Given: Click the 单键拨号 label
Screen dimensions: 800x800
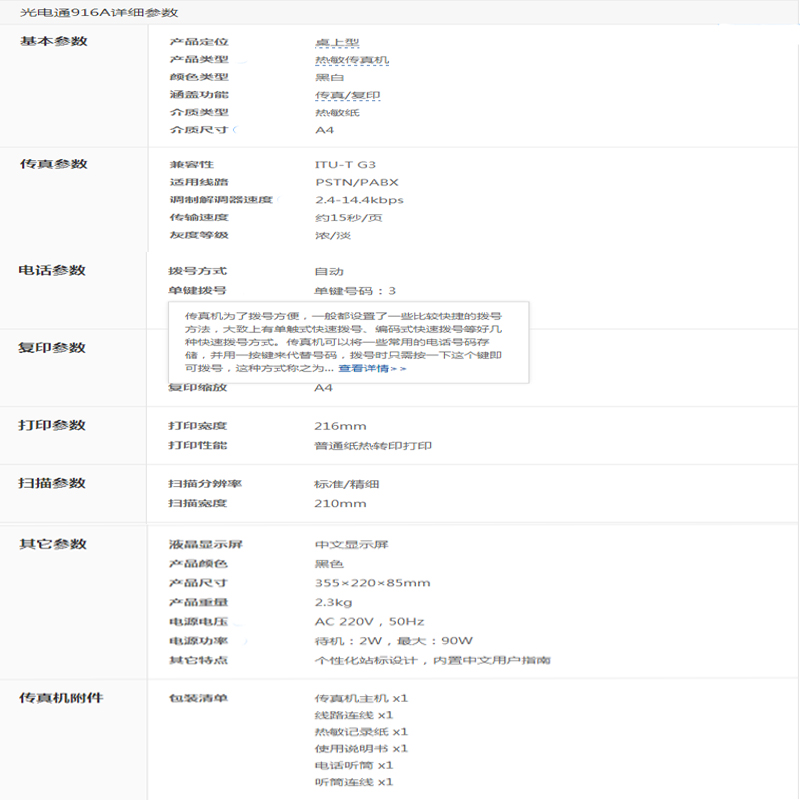Looking at the screenshot, I should pyautogui.click(x=197, y=291).
